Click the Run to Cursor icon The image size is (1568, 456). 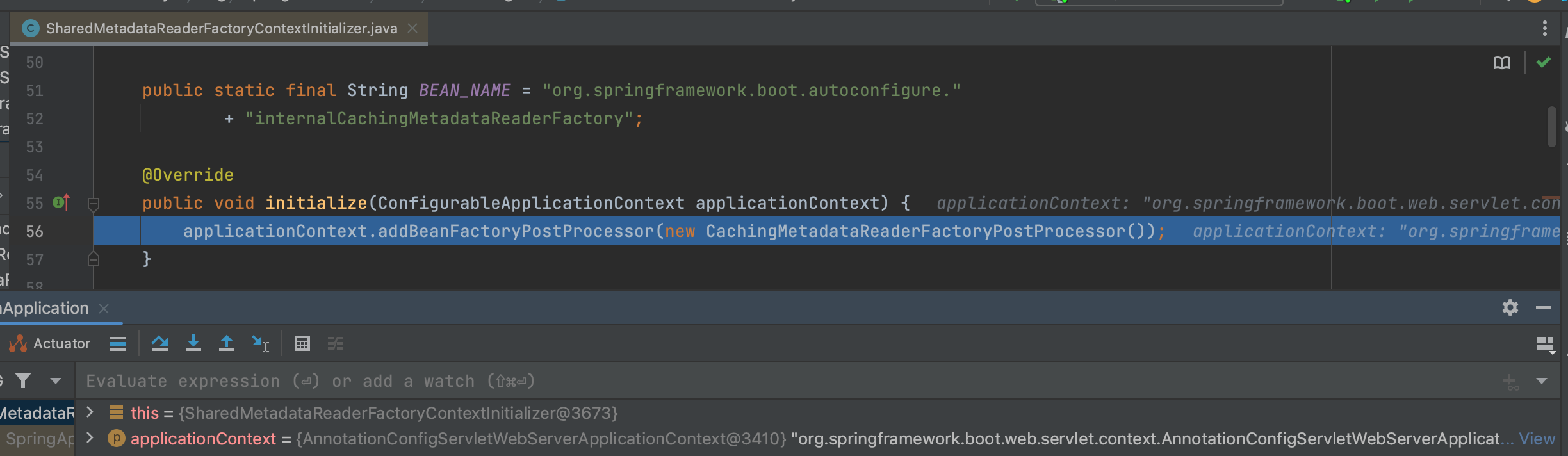click(260, 344)
